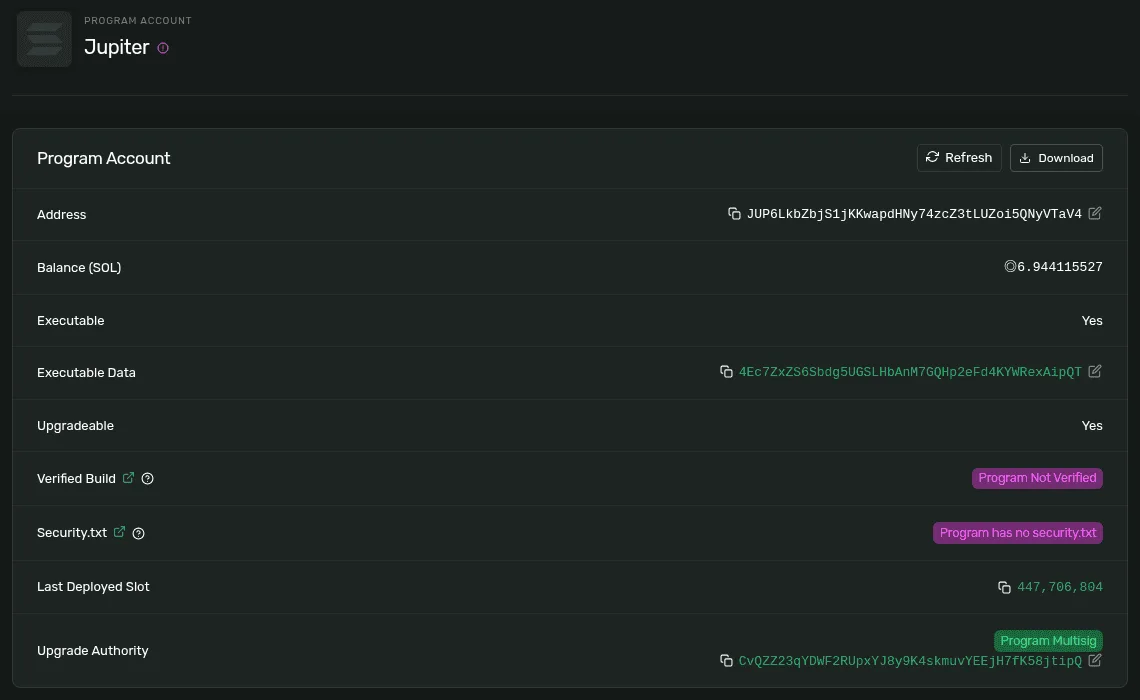Select the JUP6Lkb program address text
Viewport: 1140px width, 700px height.
[914, 214]
